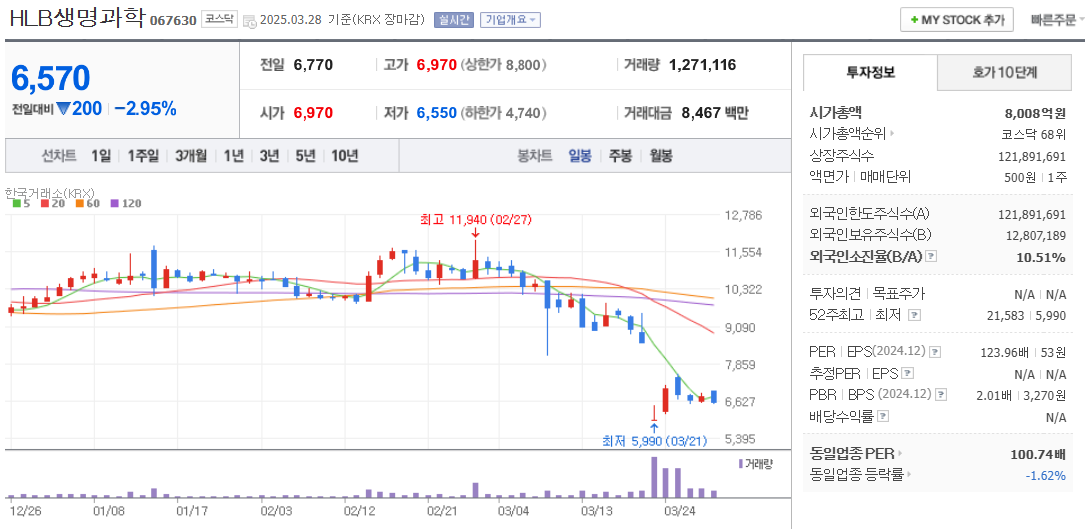Select the 5년 line chart period
Screen dimensions: 1092x529
305,156
